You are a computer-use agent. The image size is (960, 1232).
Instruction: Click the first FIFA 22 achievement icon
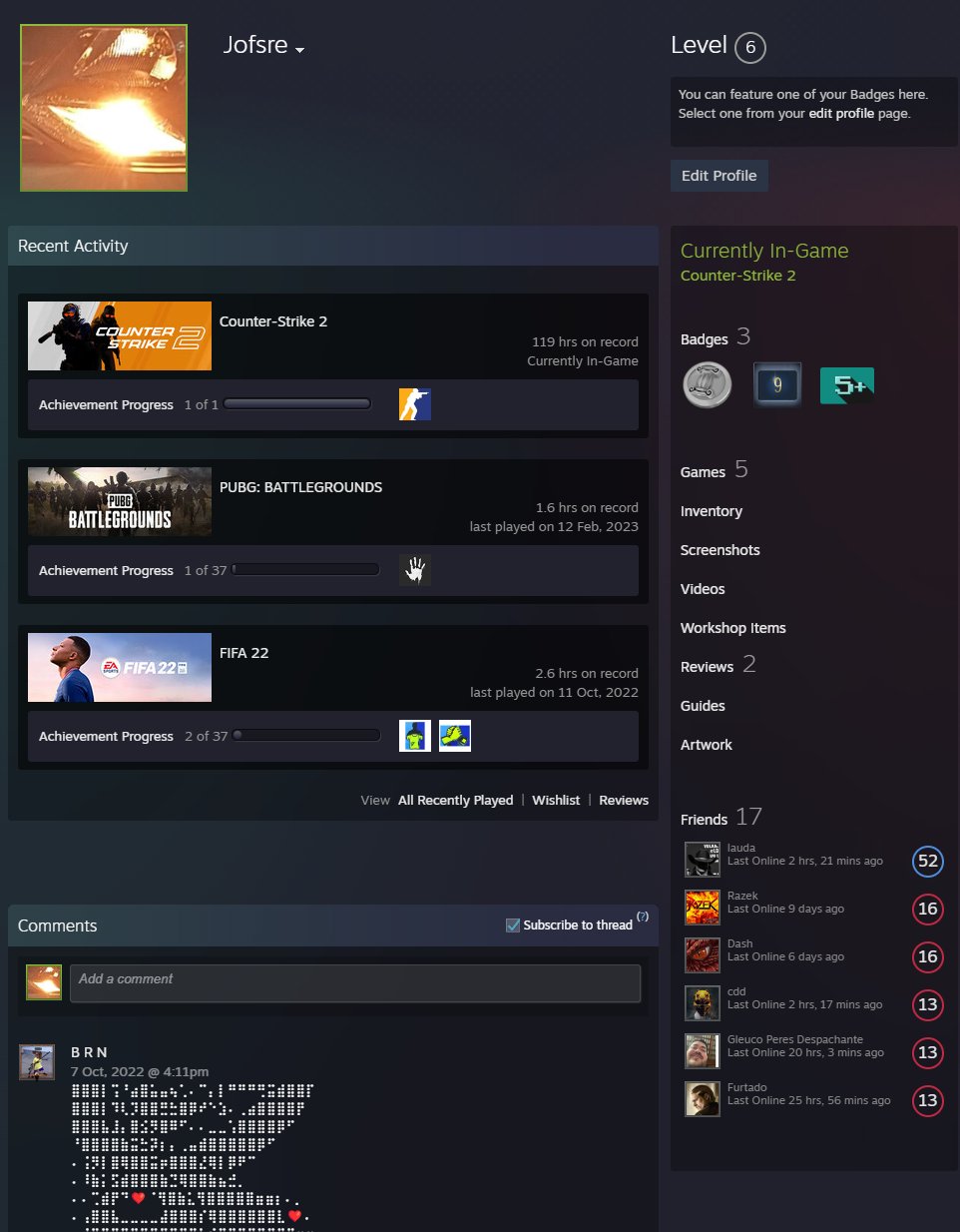(415, 736)
